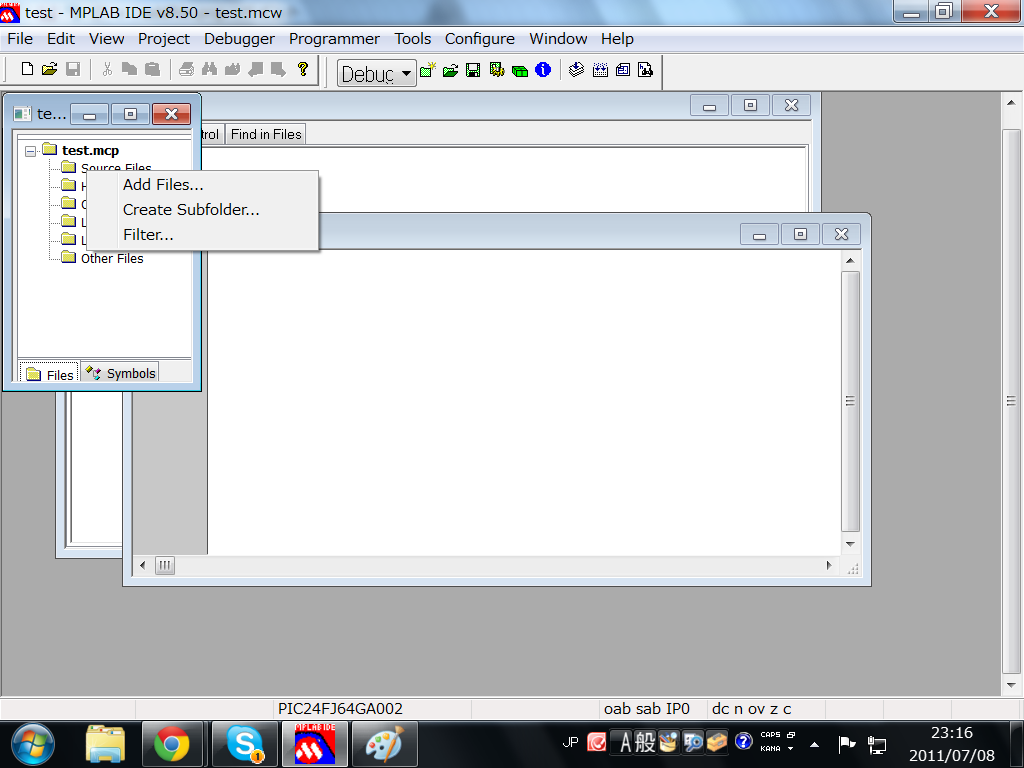Click the editor window horizontal scrollbar thumb
1024x768 pixels.
point(165,566)
